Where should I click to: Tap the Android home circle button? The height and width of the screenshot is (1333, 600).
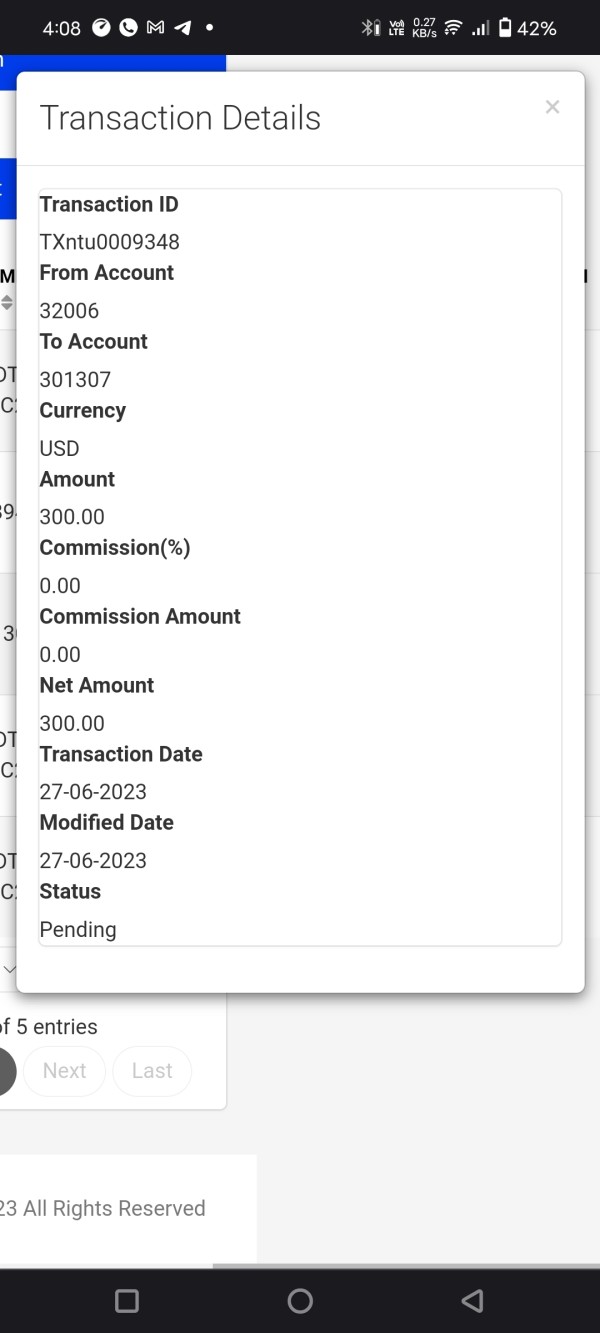(x=300, y=1300)
